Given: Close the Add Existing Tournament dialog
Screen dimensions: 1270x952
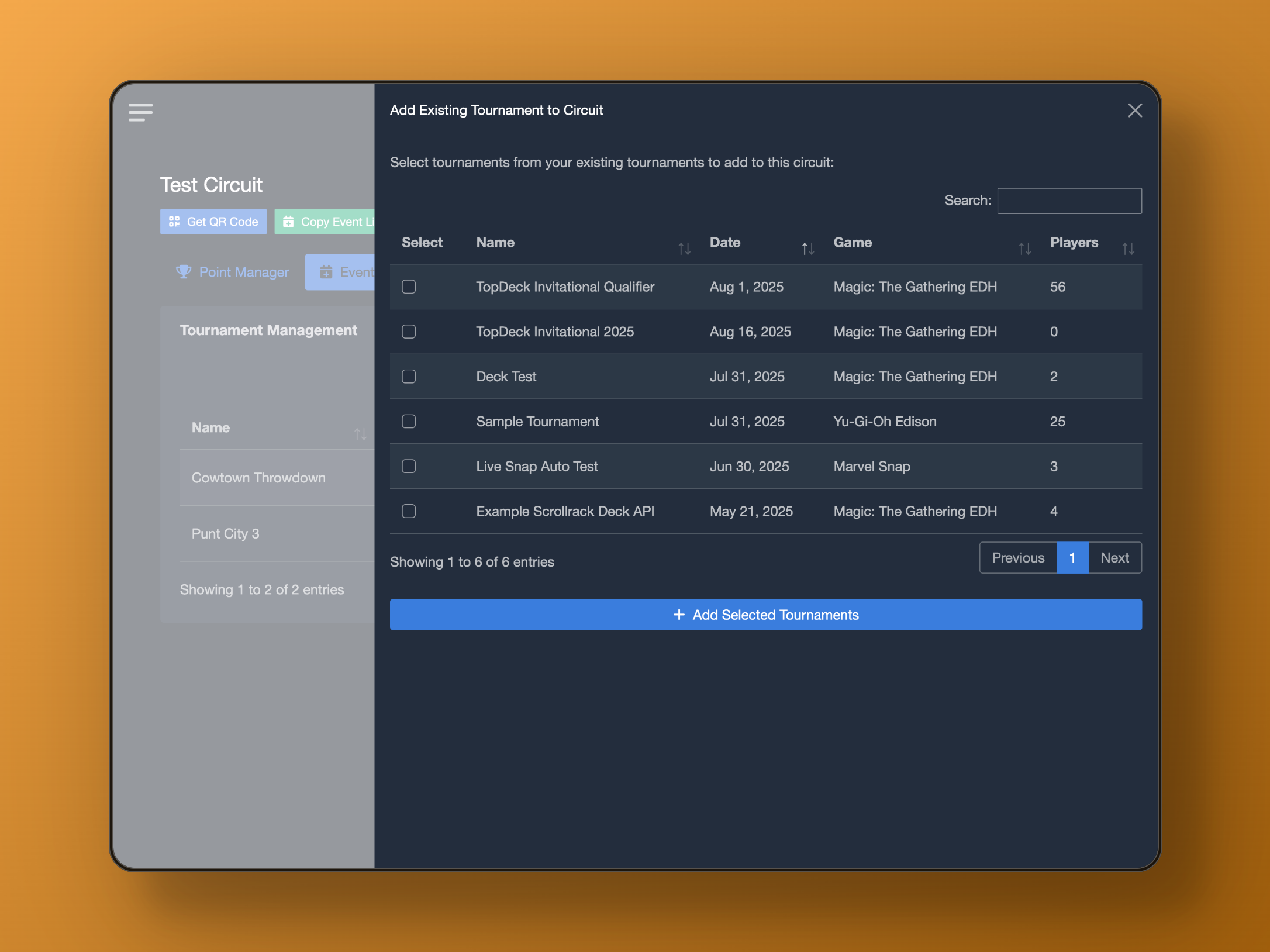Looking at the screenshot, I should coord(1134,111).
